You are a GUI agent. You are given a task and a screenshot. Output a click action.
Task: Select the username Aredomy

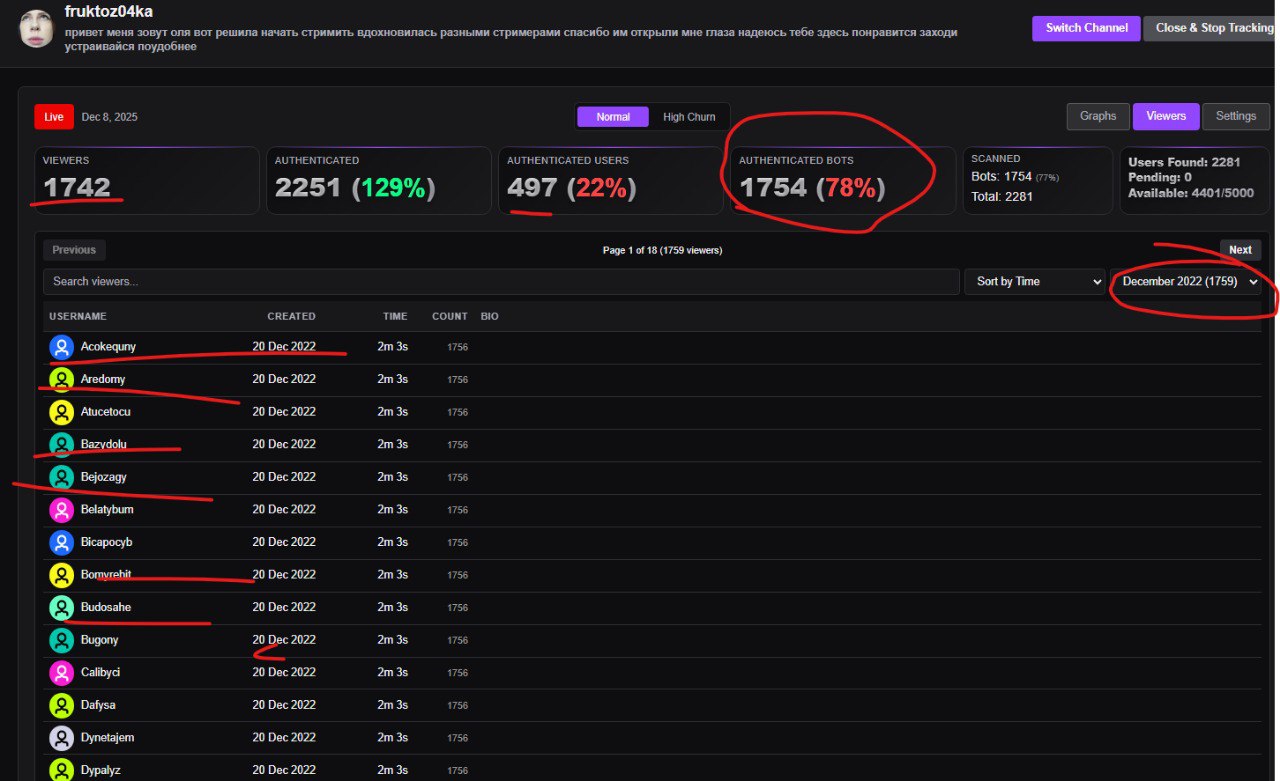tap(103, 379)
